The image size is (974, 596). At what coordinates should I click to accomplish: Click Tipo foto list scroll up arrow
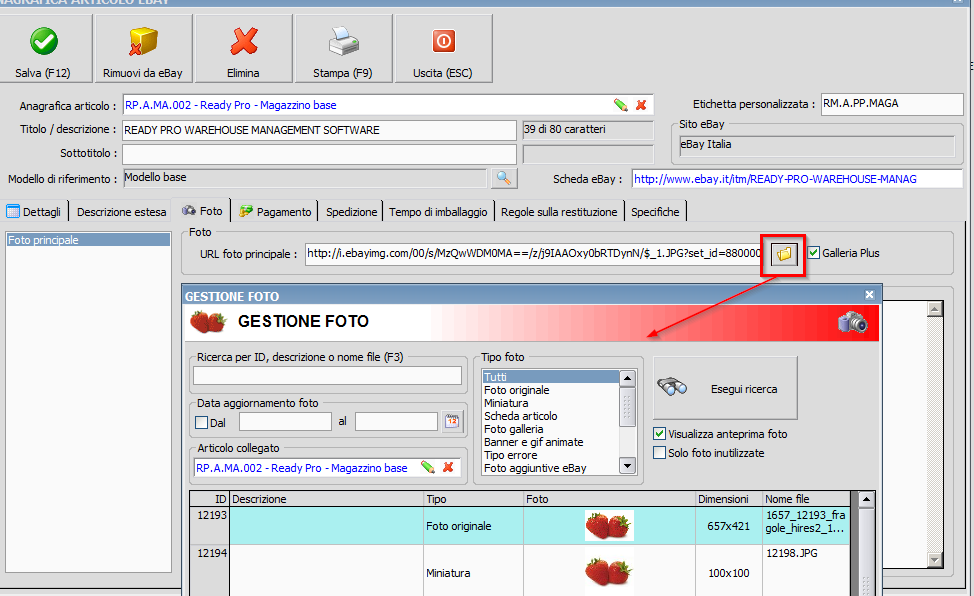click(627, 378)
